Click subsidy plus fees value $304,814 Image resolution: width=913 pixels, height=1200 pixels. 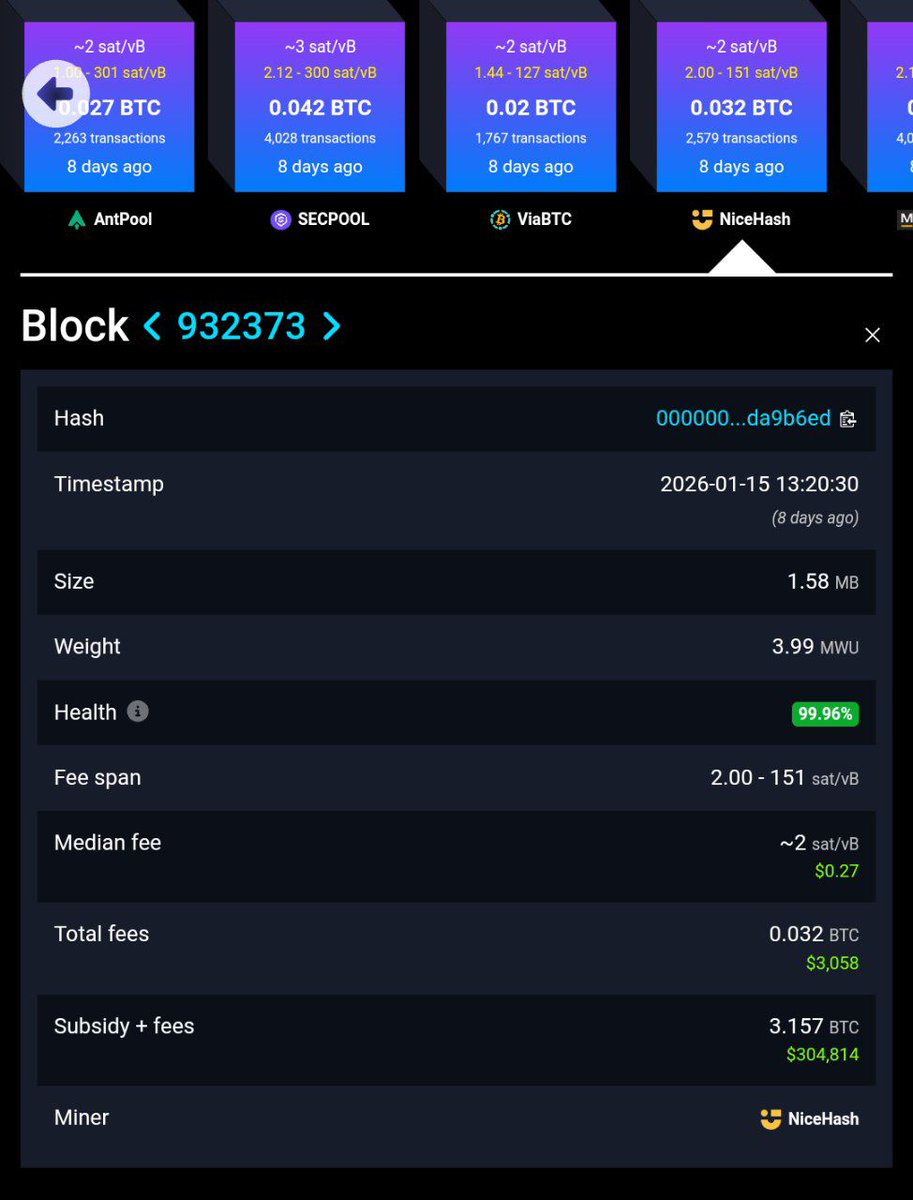click(x=822, y=1054)
